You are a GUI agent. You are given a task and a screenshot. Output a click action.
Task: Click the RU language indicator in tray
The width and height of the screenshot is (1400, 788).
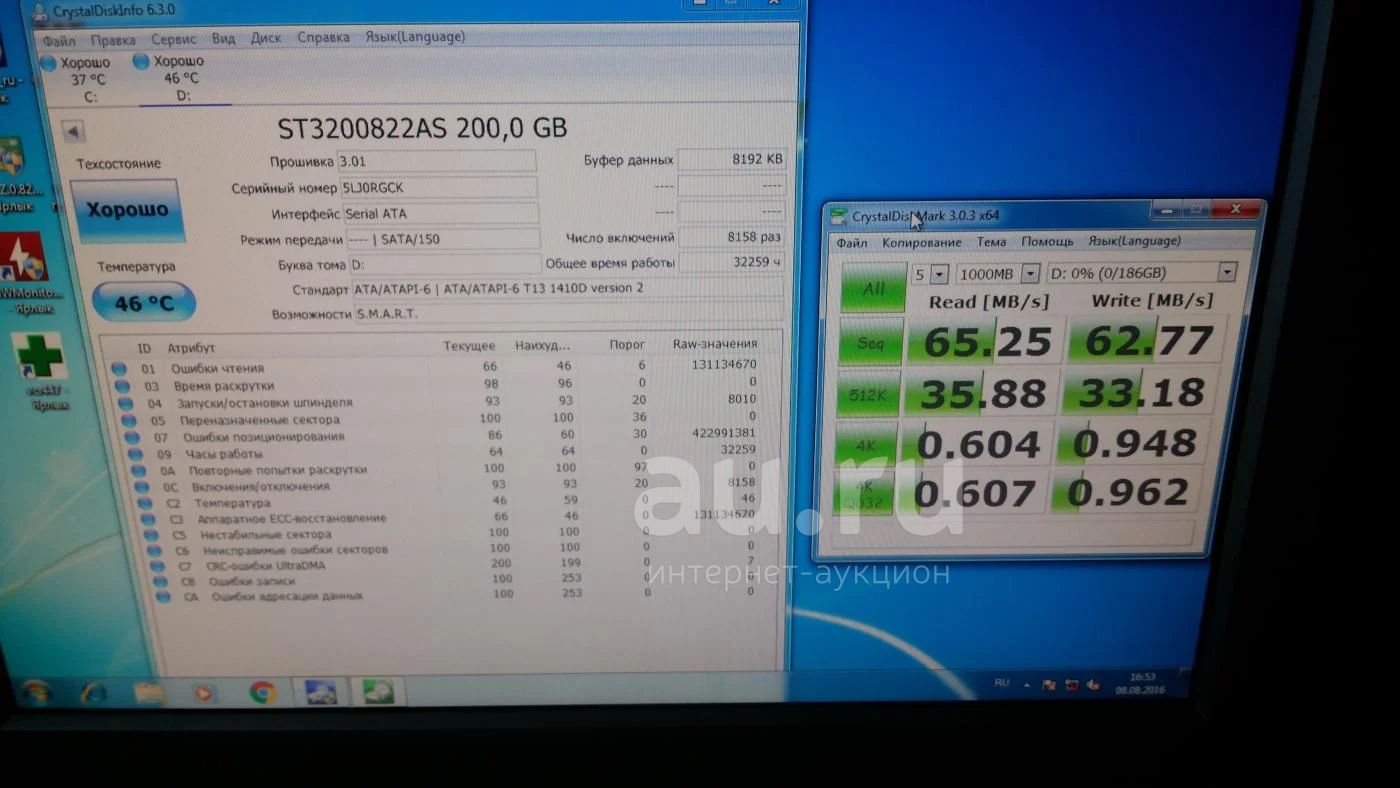(1001, 682)
